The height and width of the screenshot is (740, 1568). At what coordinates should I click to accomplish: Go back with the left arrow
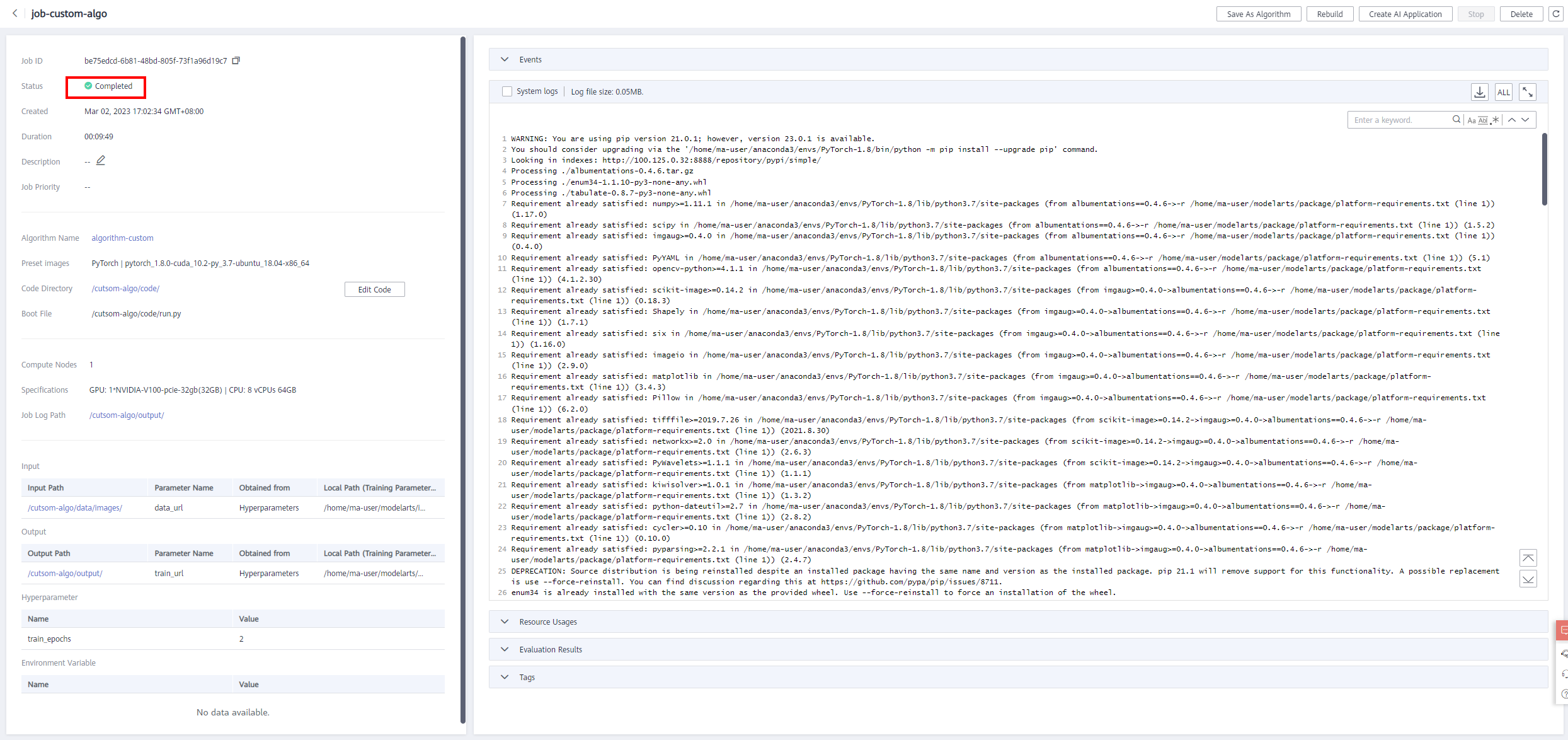[x=15, y=13]
